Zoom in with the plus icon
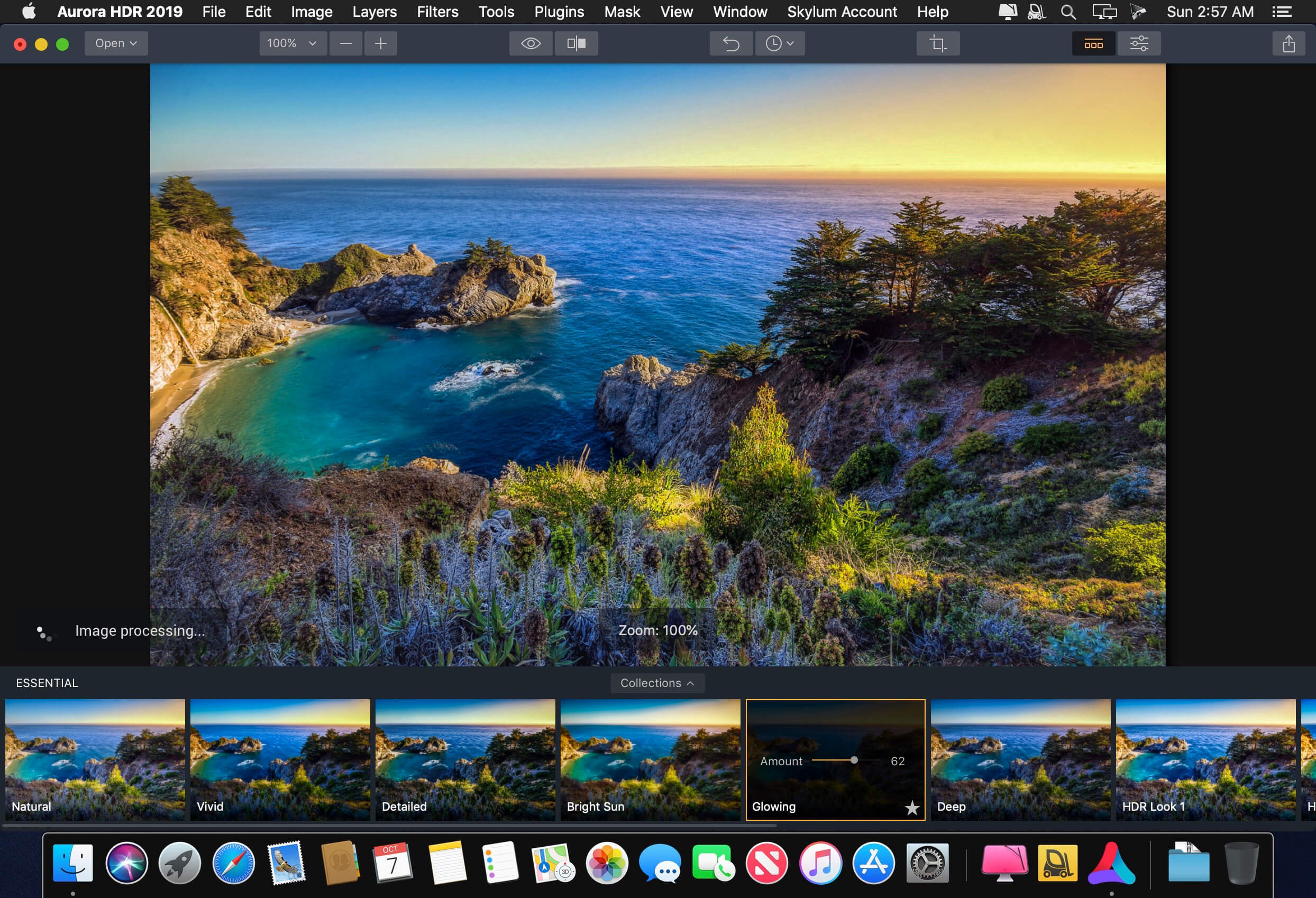This screenshot has width=1316, height=898. [x=380, y=43]
